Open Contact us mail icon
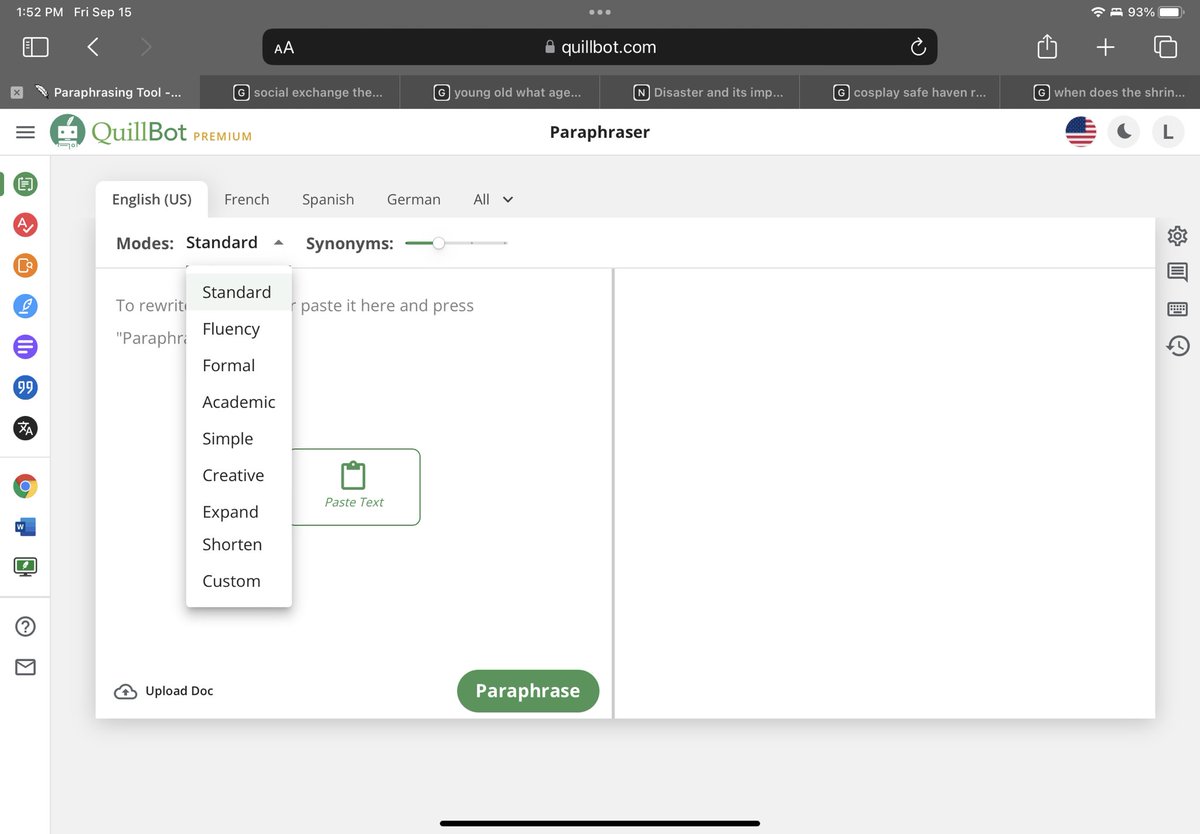 pos(25,667)
